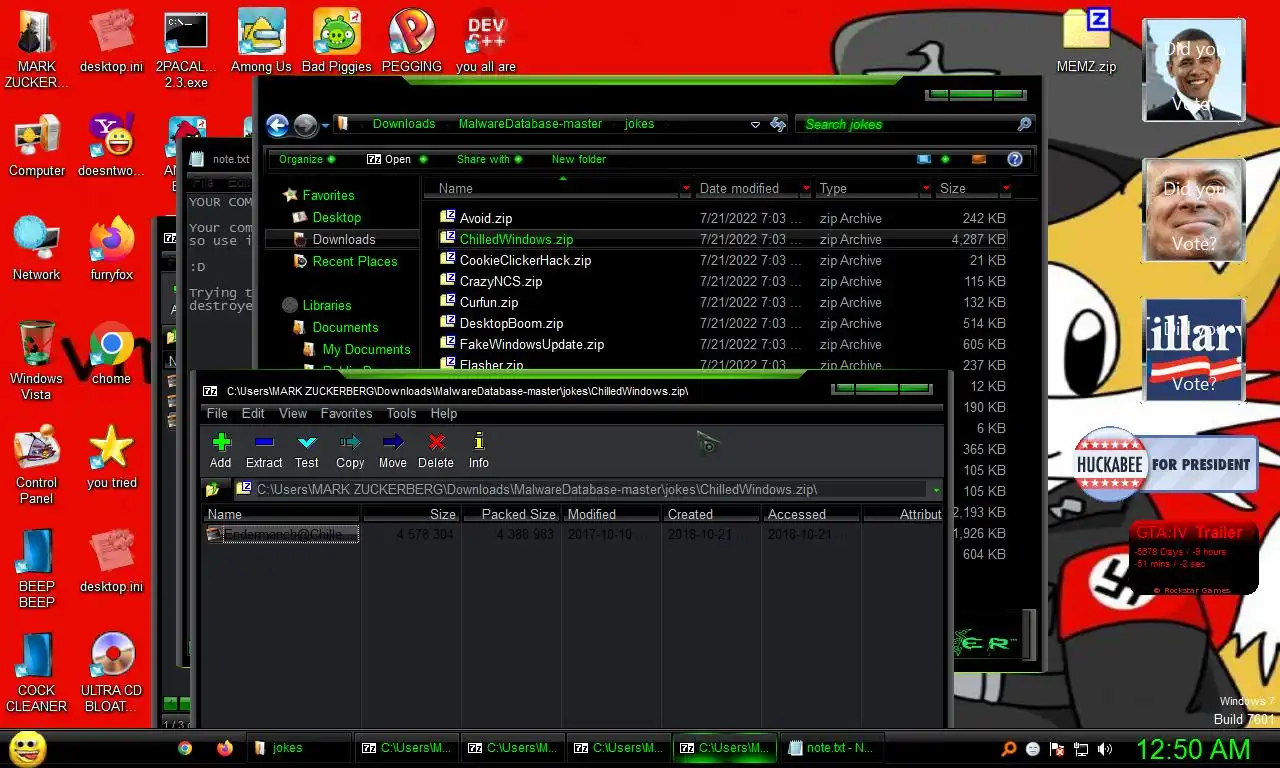Click the Move icon in 7-Zip toolbar

(393, 442)
